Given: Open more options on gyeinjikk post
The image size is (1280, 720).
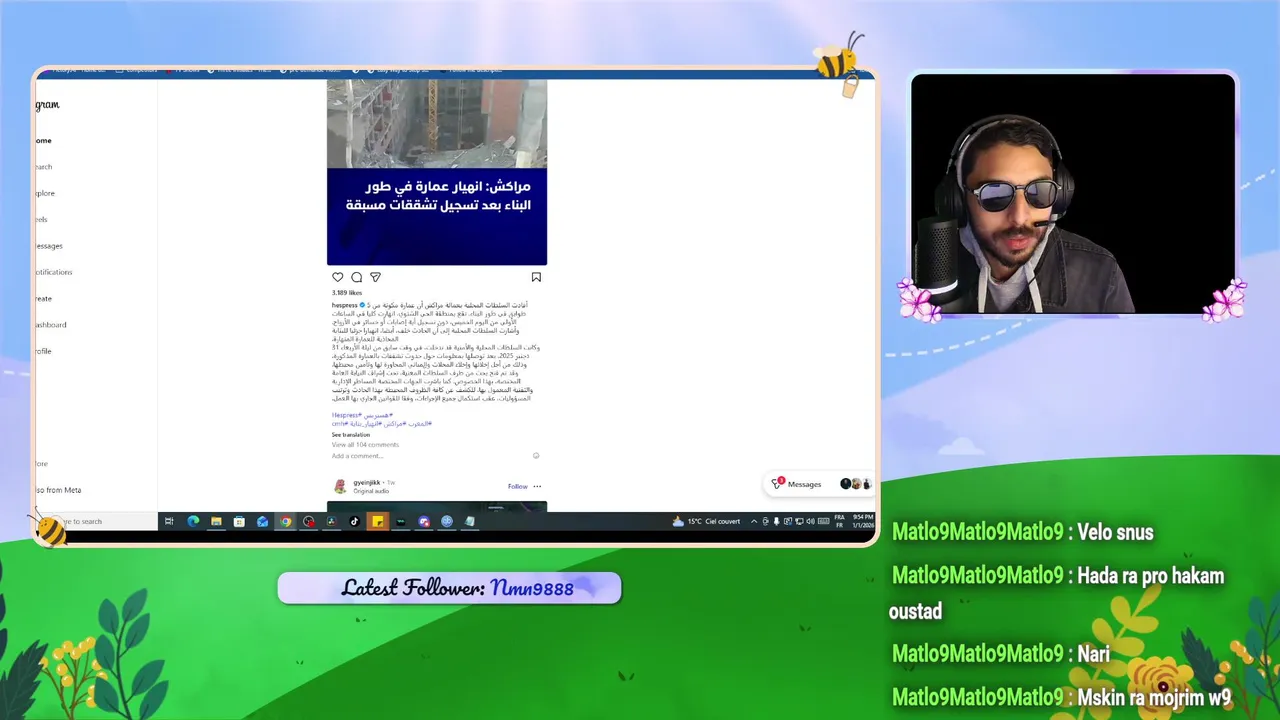Looking at the screenshot, I should click(x=537, y=486).
